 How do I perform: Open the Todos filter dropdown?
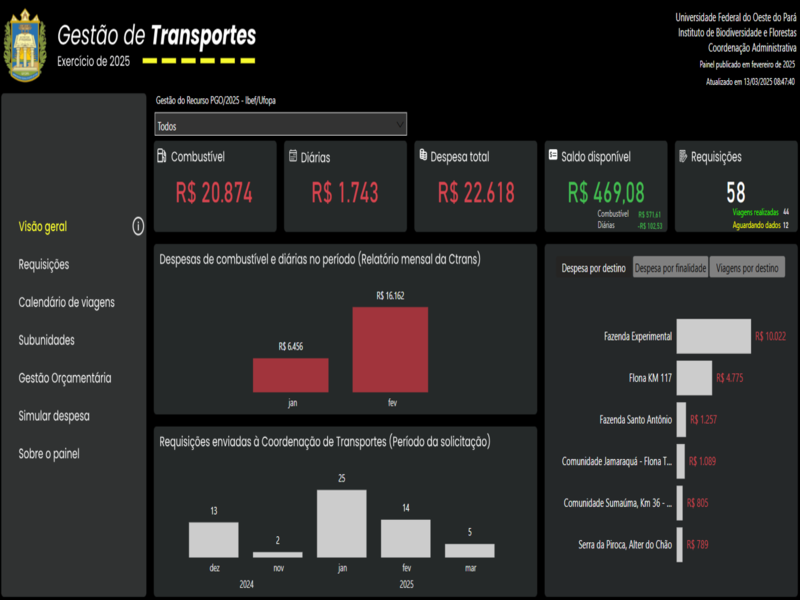click(x=270, y=126)
